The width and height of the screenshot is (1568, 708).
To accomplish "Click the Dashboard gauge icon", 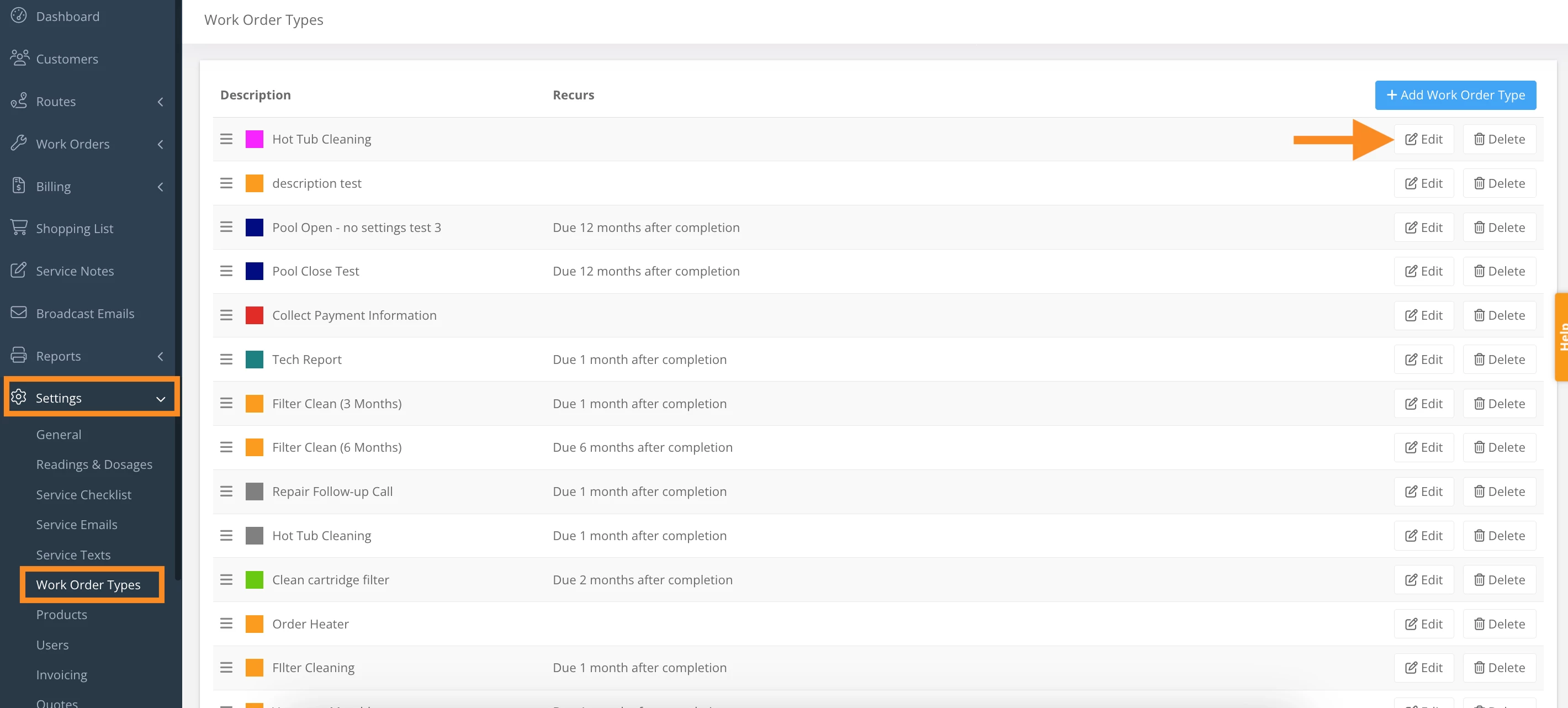I will 19,16.
